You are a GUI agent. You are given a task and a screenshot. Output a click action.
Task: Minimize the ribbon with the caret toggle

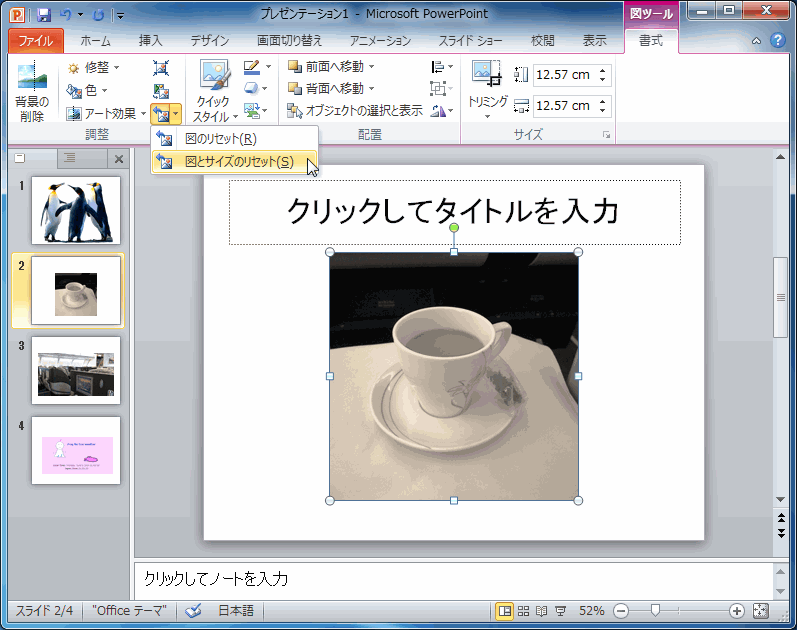coord(757,41)
